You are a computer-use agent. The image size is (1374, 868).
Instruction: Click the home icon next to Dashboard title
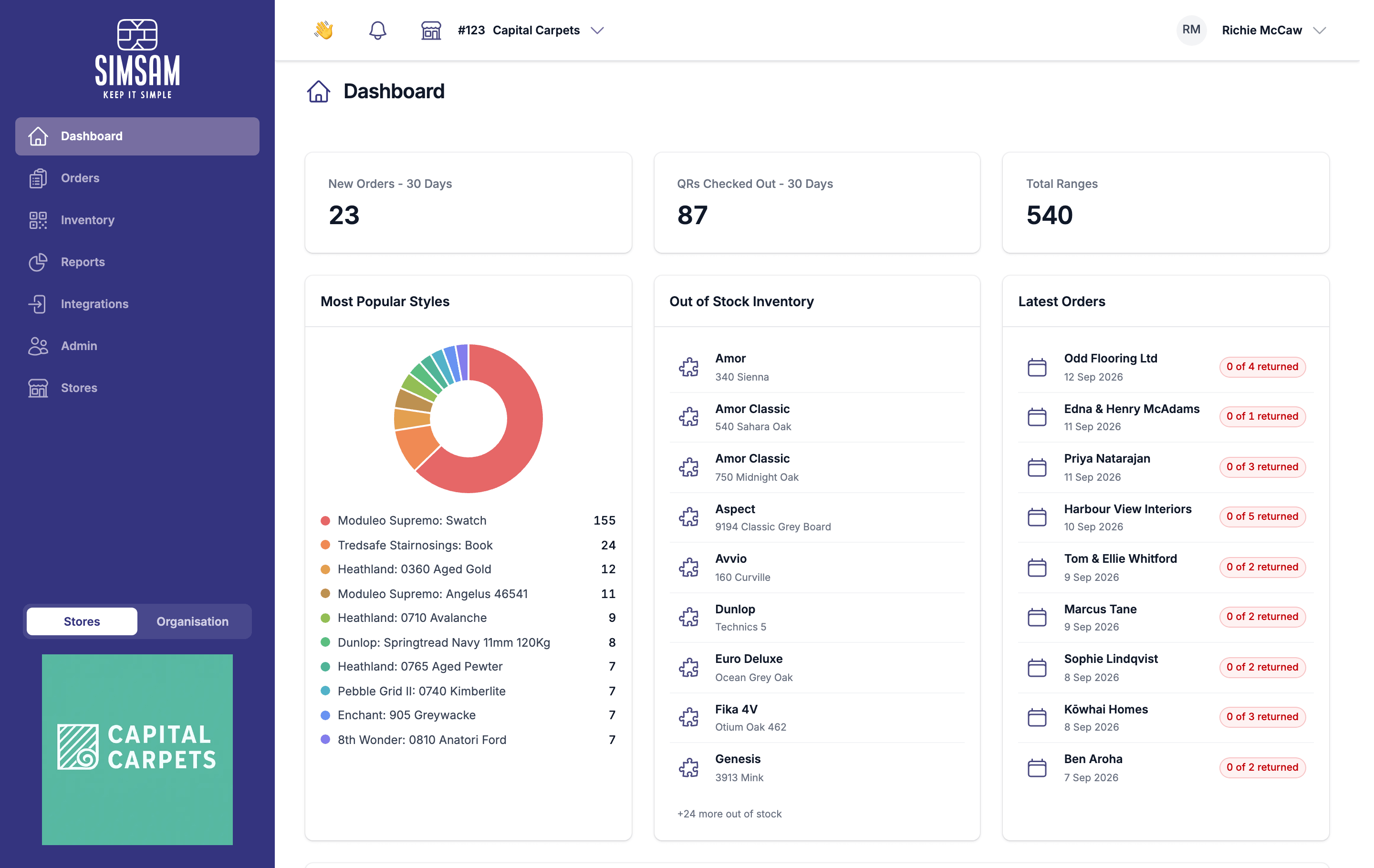[x=318, y=91]
